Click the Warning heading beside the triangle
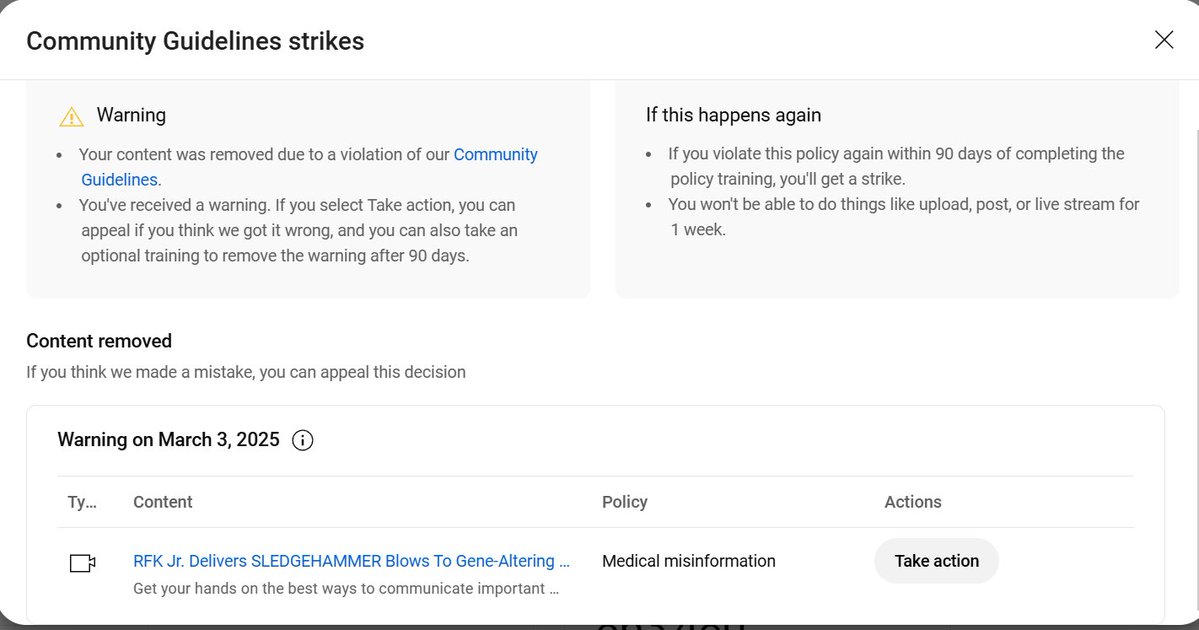 131,115
